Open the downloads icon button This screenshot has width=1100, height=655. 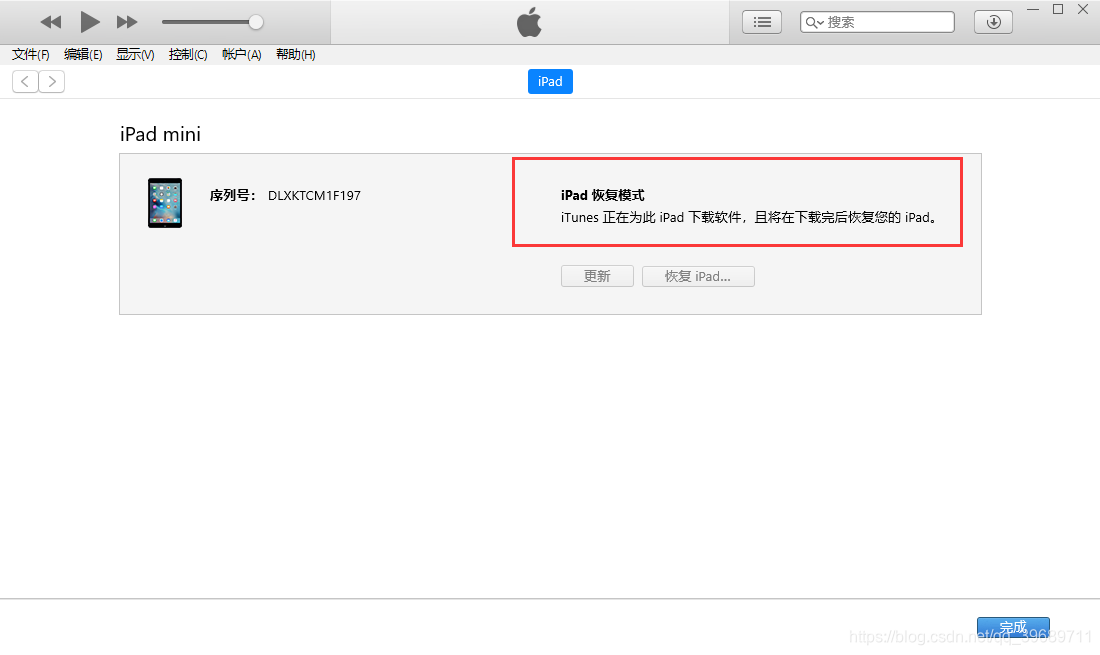(x=993, y=22)
